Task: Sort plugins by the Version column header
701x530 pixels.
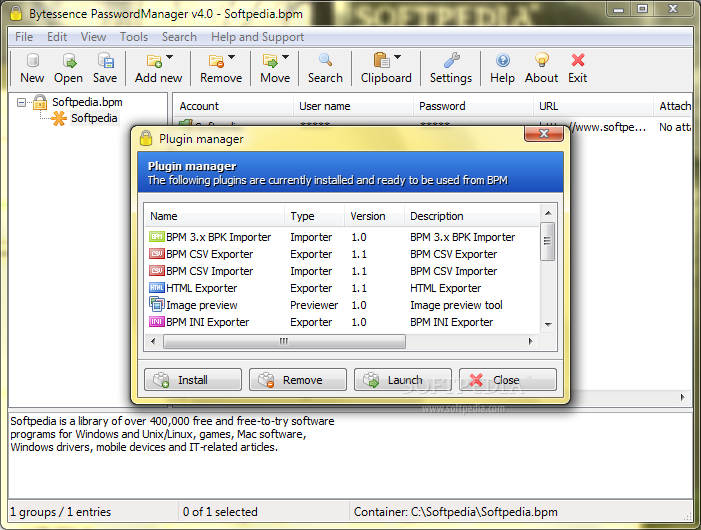Action: [x=374, y=216]
